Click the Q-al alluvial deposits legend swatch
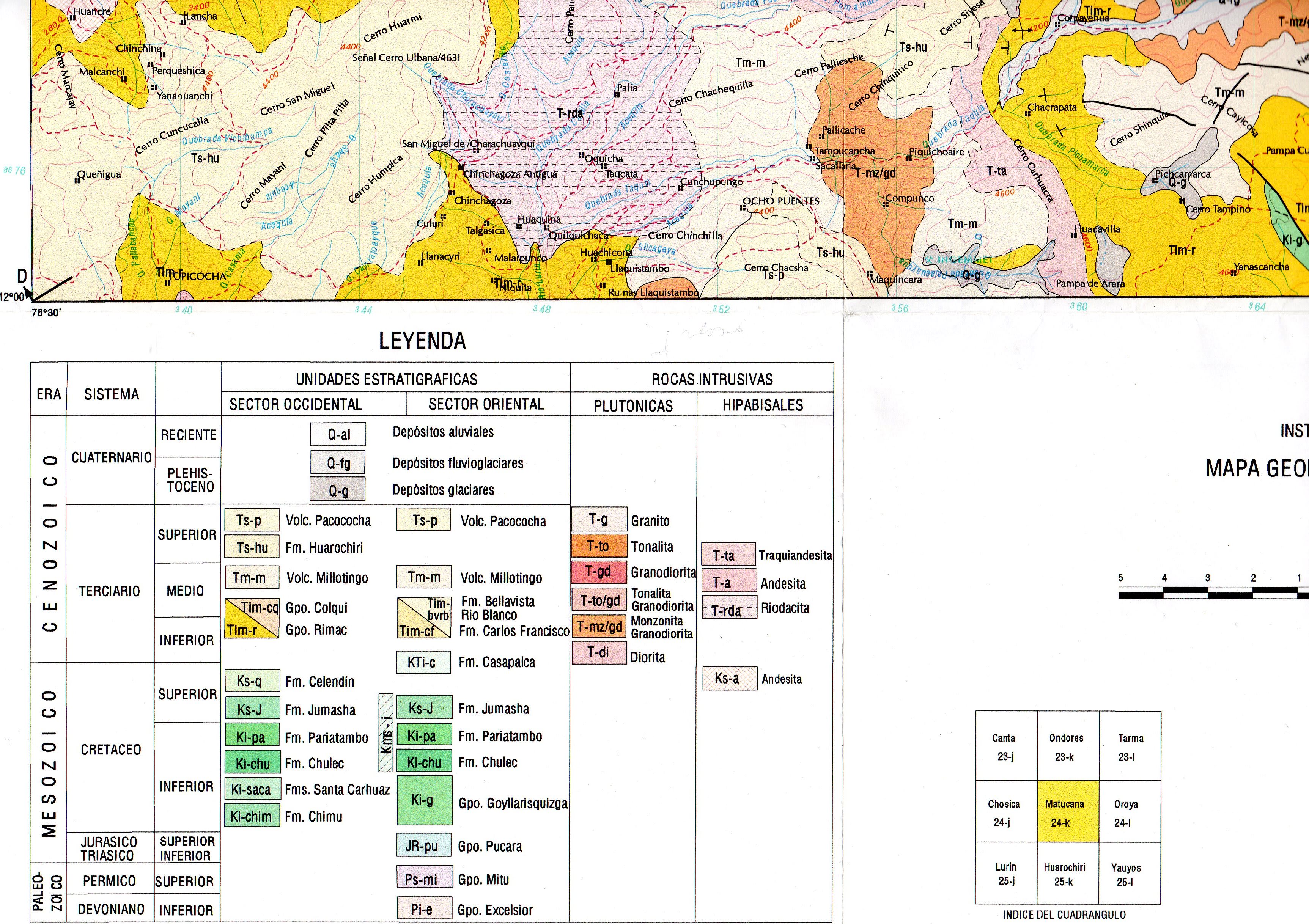Image resolution: width=1309 pixels, height=924 pixels. [338, 434]
